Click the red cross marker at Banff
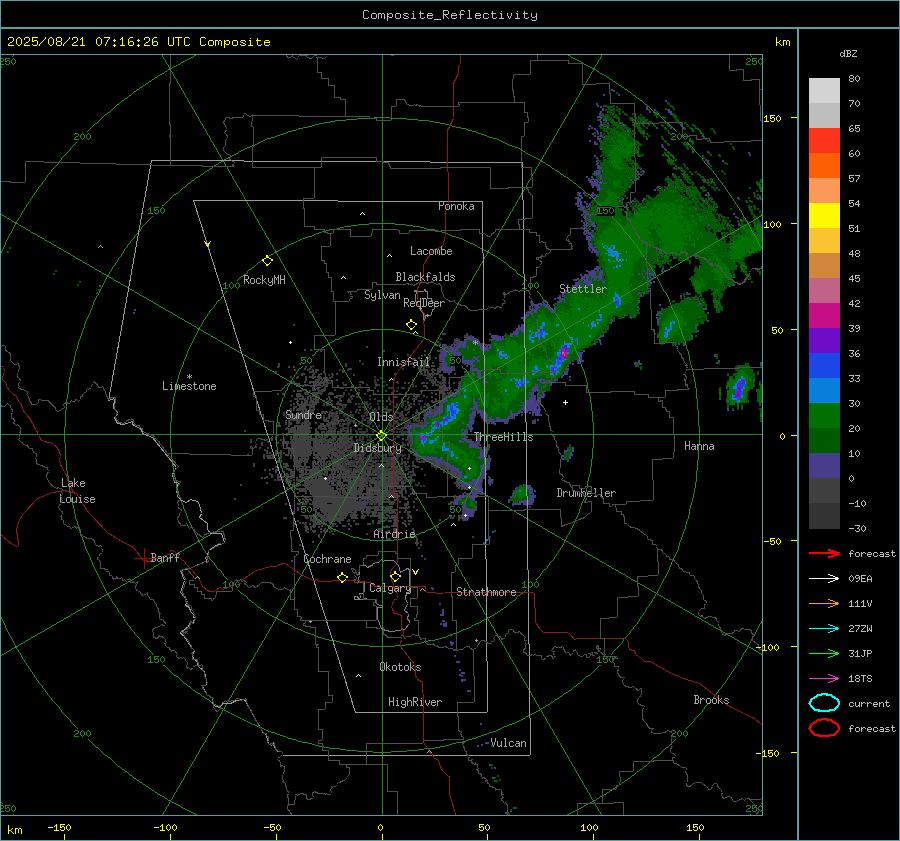This screenshot has width=900, height=841. pyautogui.click(x=143, y=558)
